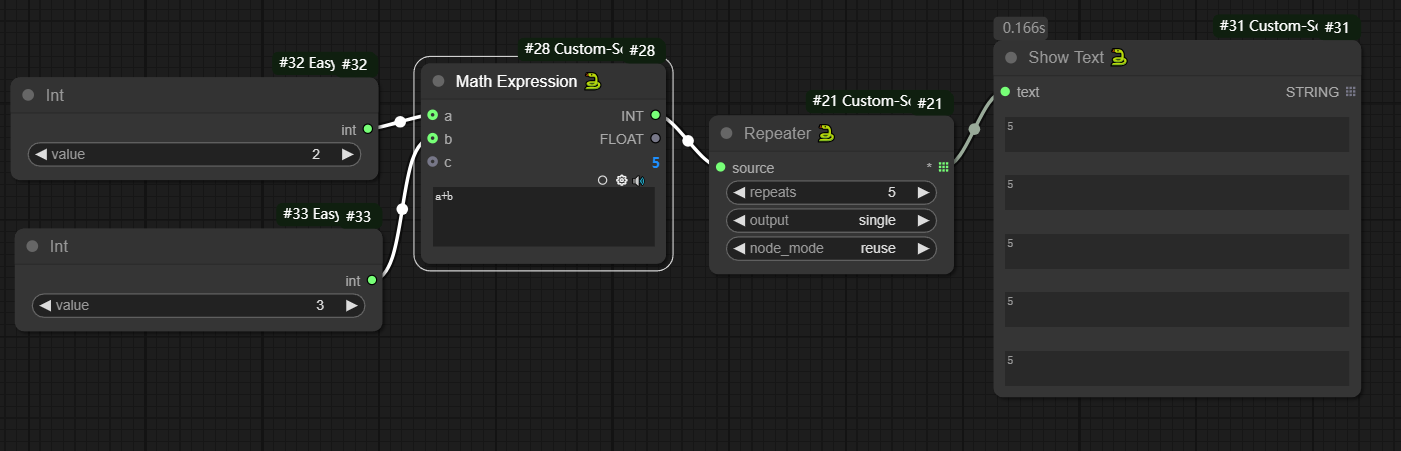The width and height of the screenshot is (1401, 451).
Task: Select the first output text box in Show Text
Action: click(1176, 134)
